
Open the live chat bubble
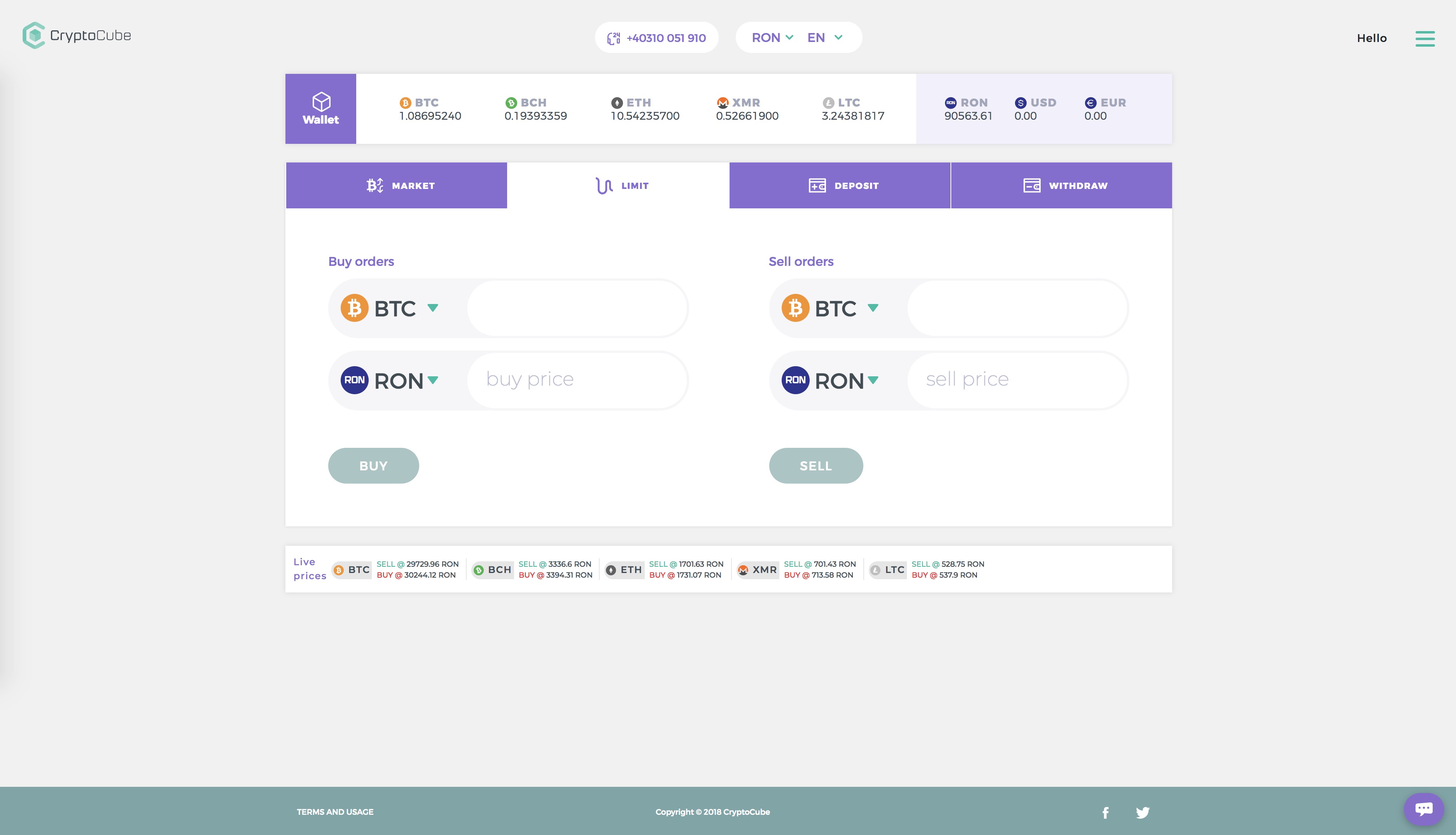pos(1424,809)
